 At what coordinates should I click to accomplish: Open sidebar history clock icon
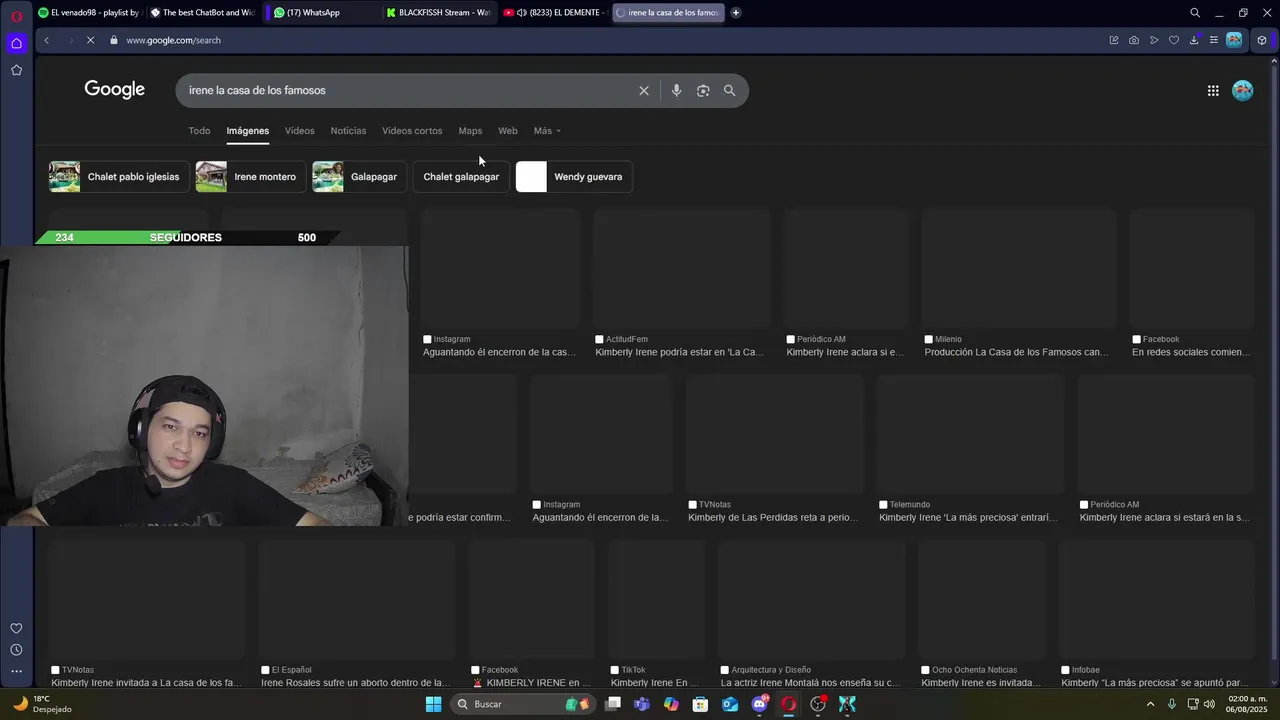16,650
